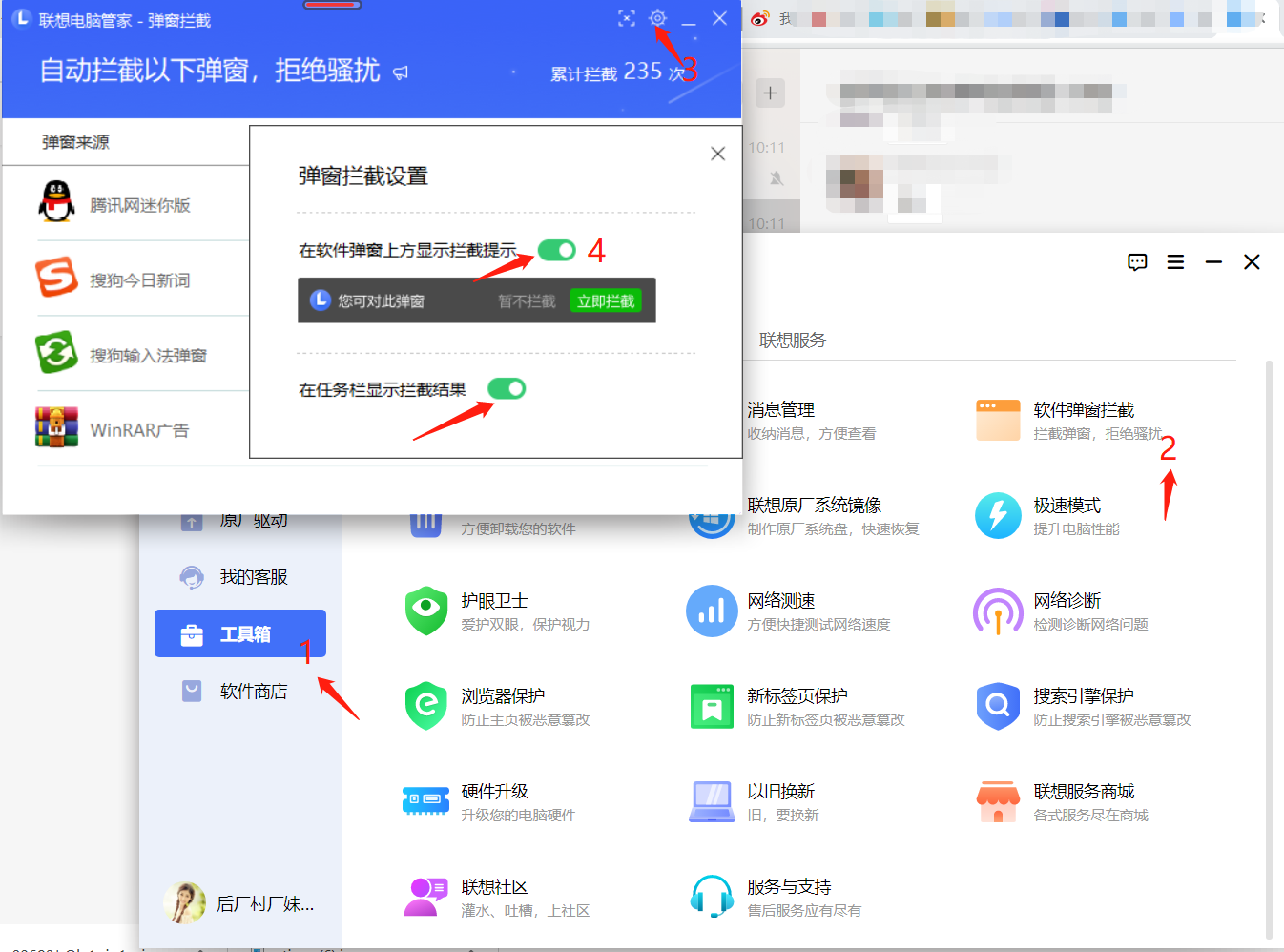Click the 立即拦截 green button
The image size is (1284, 952).
[x=606, y=300]
